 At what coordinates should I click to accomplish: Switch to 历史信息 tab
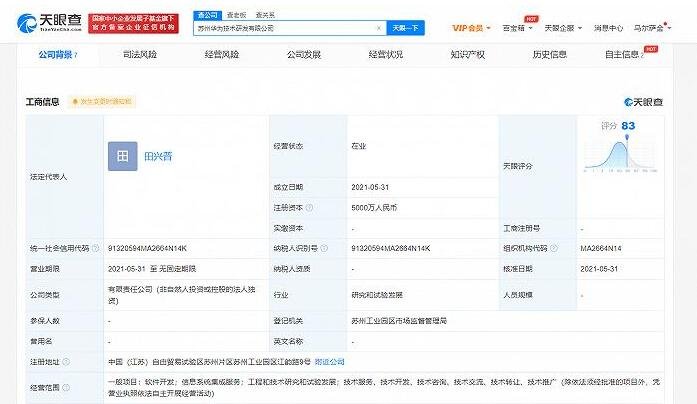click(549, 55)
